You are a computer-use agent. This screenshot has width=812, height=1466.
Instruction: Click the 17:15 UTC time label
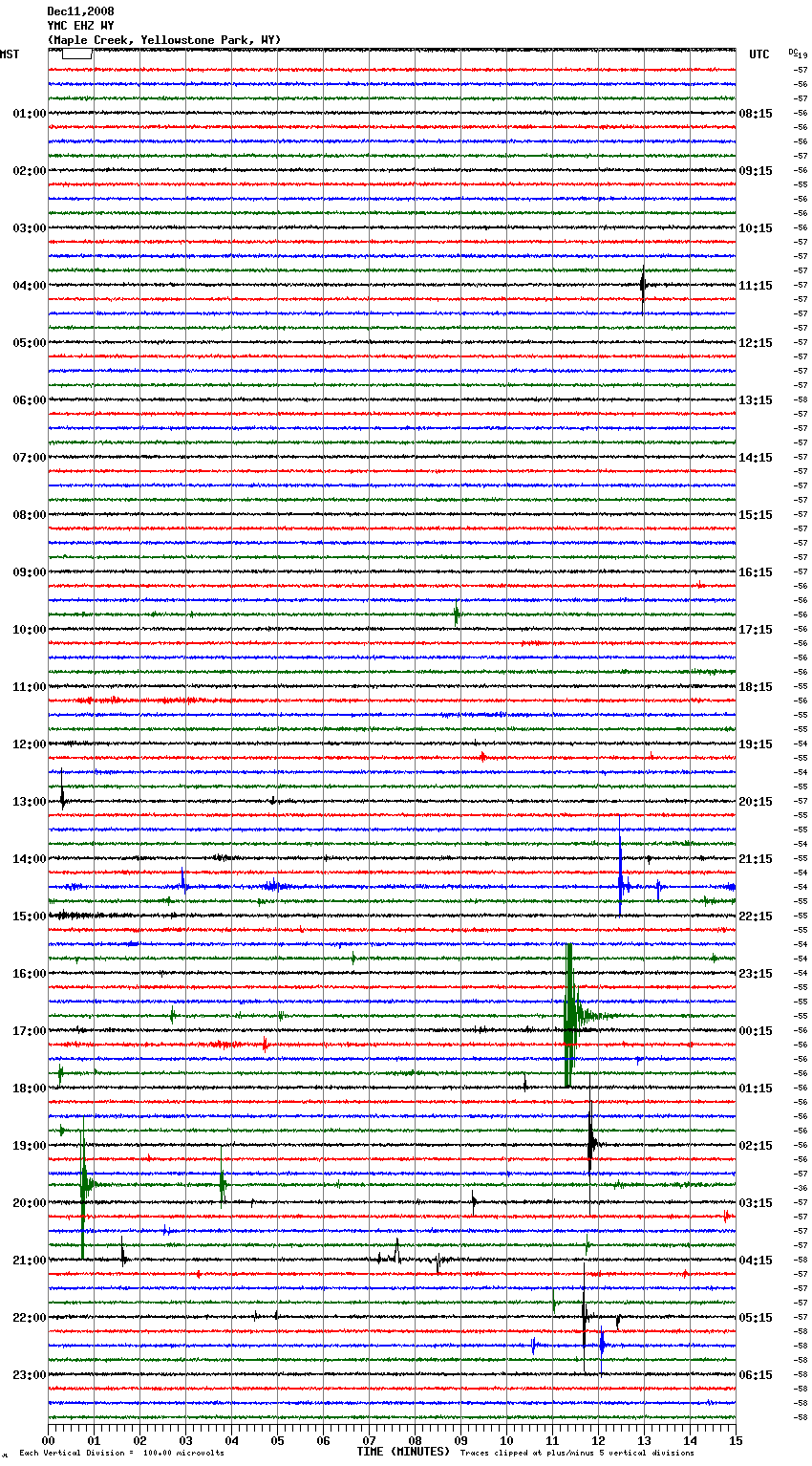[x=756, y=630]
